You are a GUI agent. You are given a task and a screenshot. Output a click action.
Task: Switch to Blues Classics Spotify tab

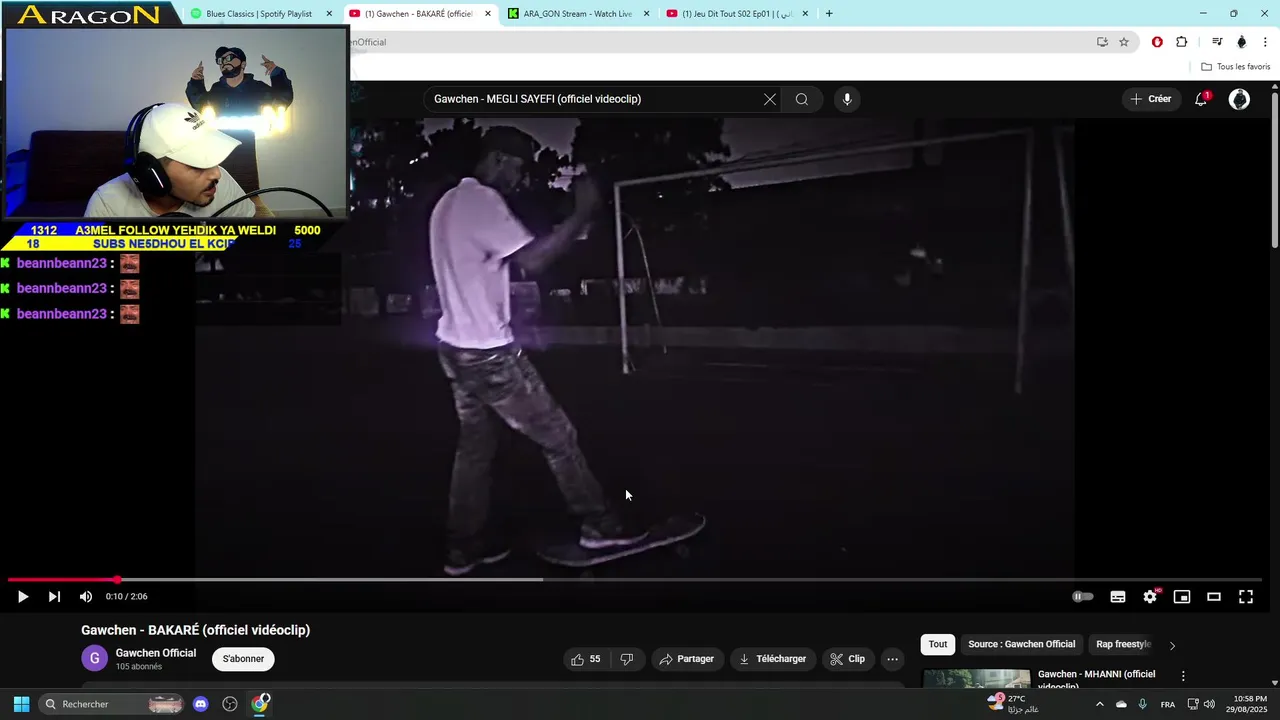[x=259, y=14]
